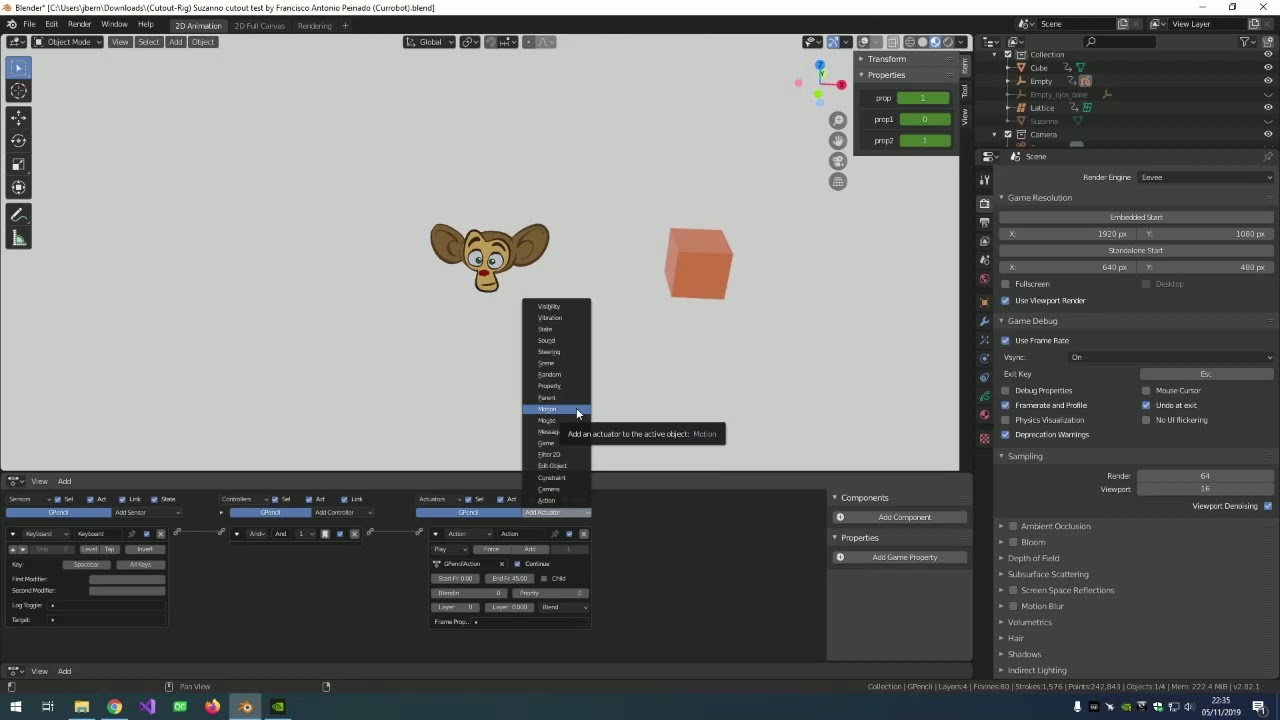Screen dimensions: 1280x720
Task: Choose Visibility from the actuator menu
Action: click(x=557, y=306)
